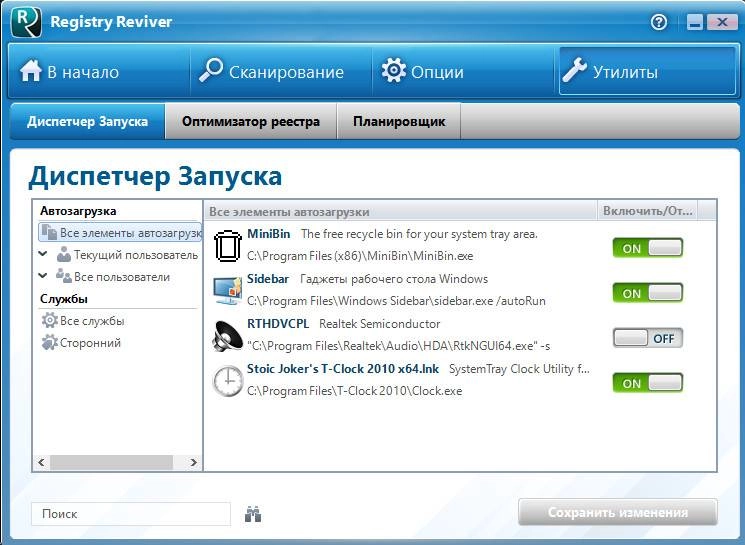This screenshot has height=545, width=745.
Task: Click the RTHDVCPL speaker icon
Action: pos(227,336)
